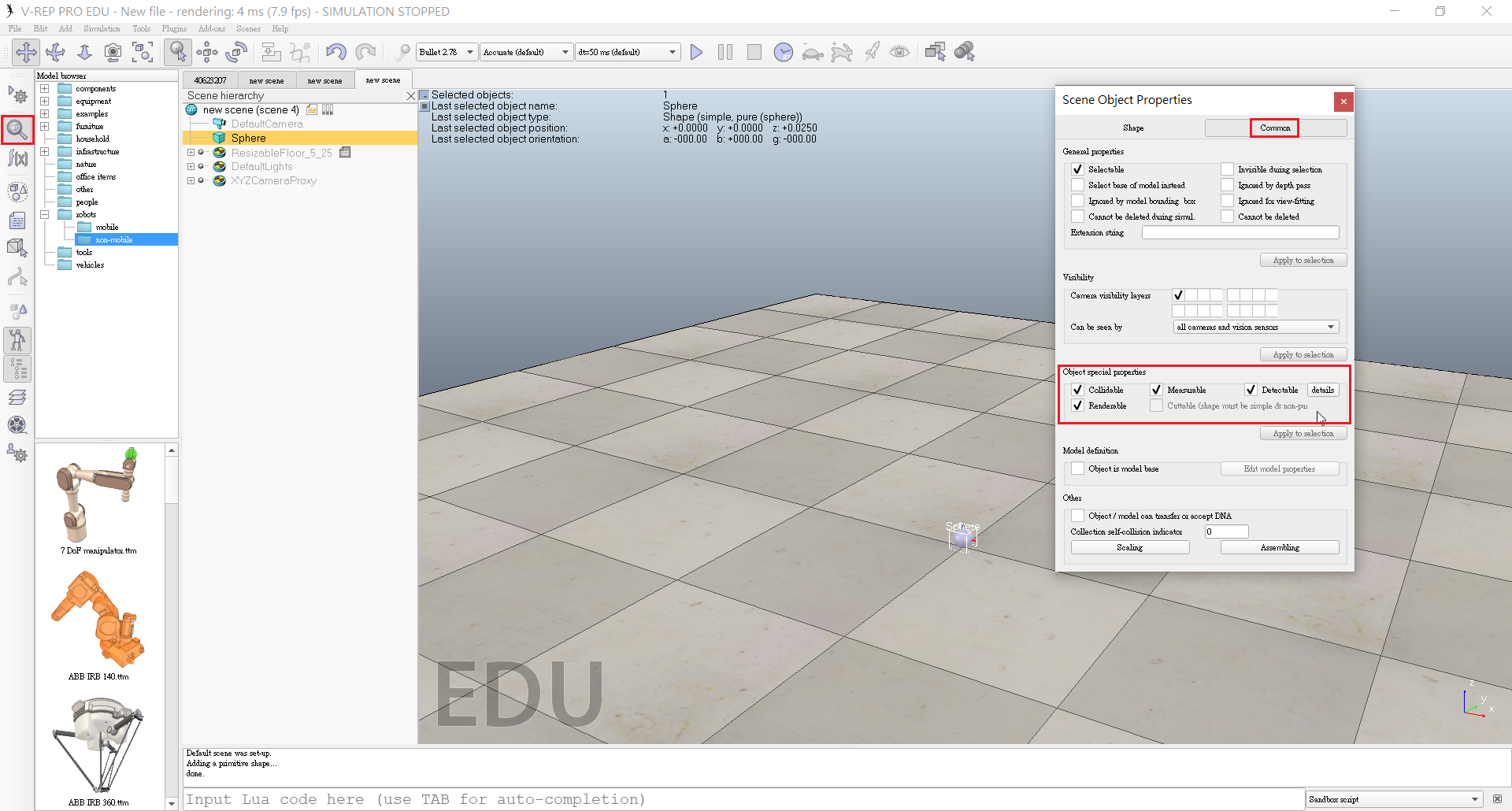The image size is (1512, 811).
Task: Select the ABB IRB 140 model thumbnail
Action: click(98, 620)
